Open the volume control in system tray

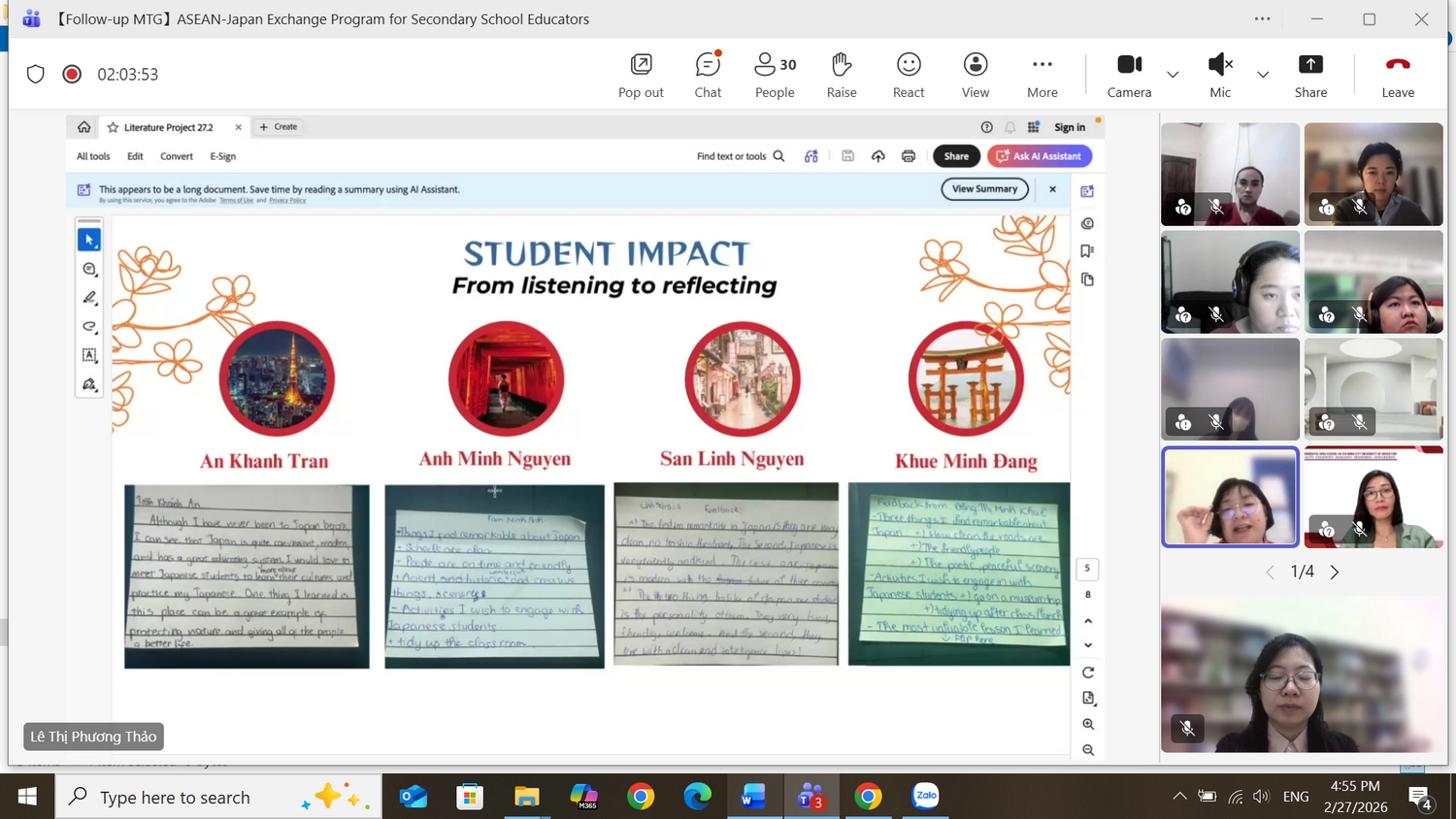[1261, 797]
